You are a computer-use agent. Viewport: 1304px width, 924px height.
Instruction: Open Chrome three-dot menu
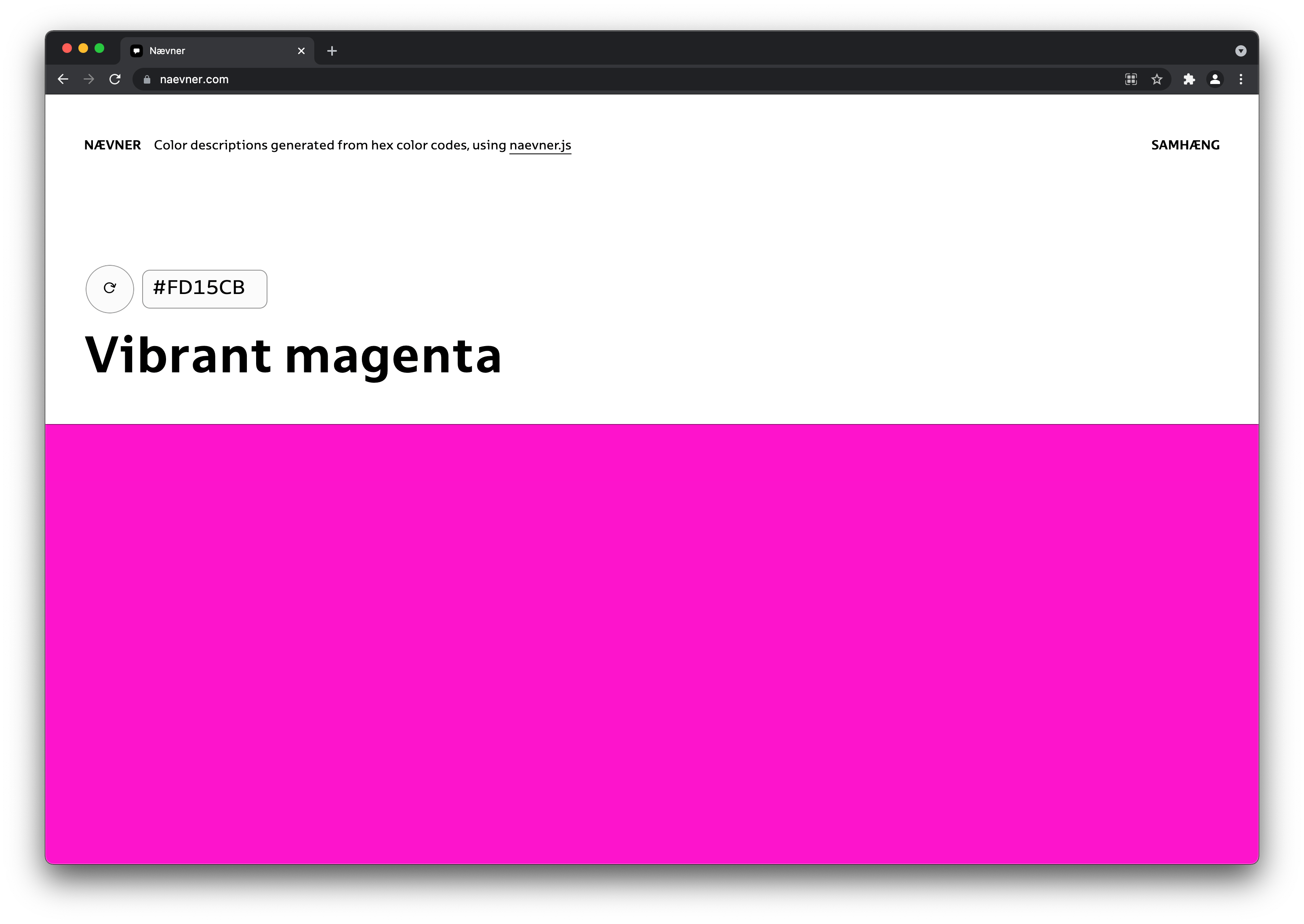tap(1241, 79)
